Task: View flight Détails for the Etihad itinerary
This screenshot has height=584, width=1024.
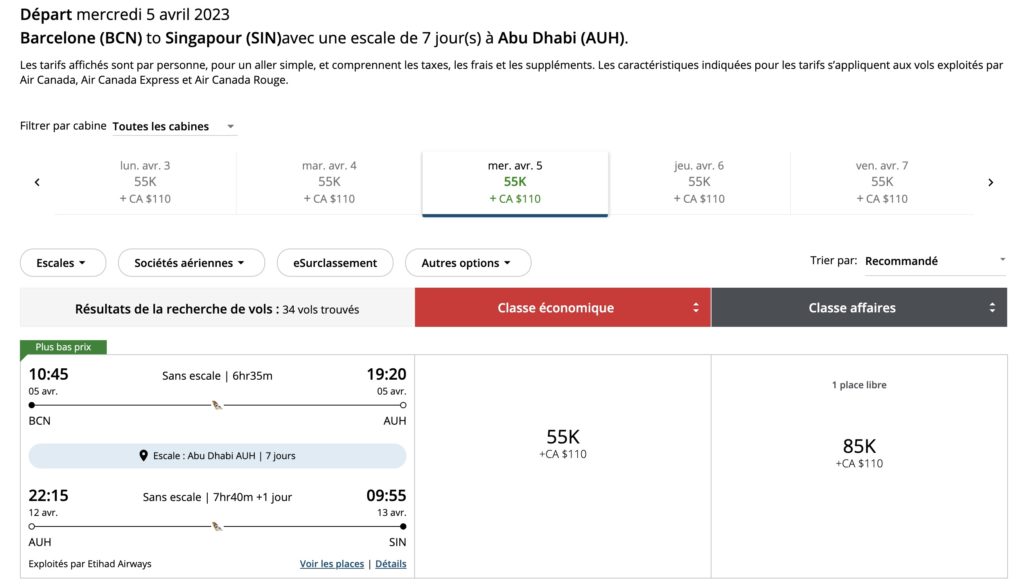Action: (x=390, y=563)
